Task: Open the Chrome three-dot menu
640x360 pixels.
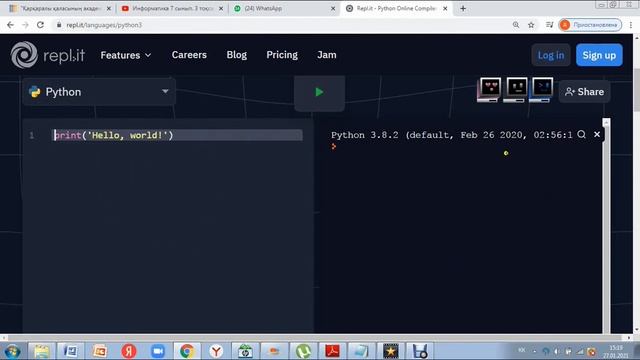Action: click(631, 25)
